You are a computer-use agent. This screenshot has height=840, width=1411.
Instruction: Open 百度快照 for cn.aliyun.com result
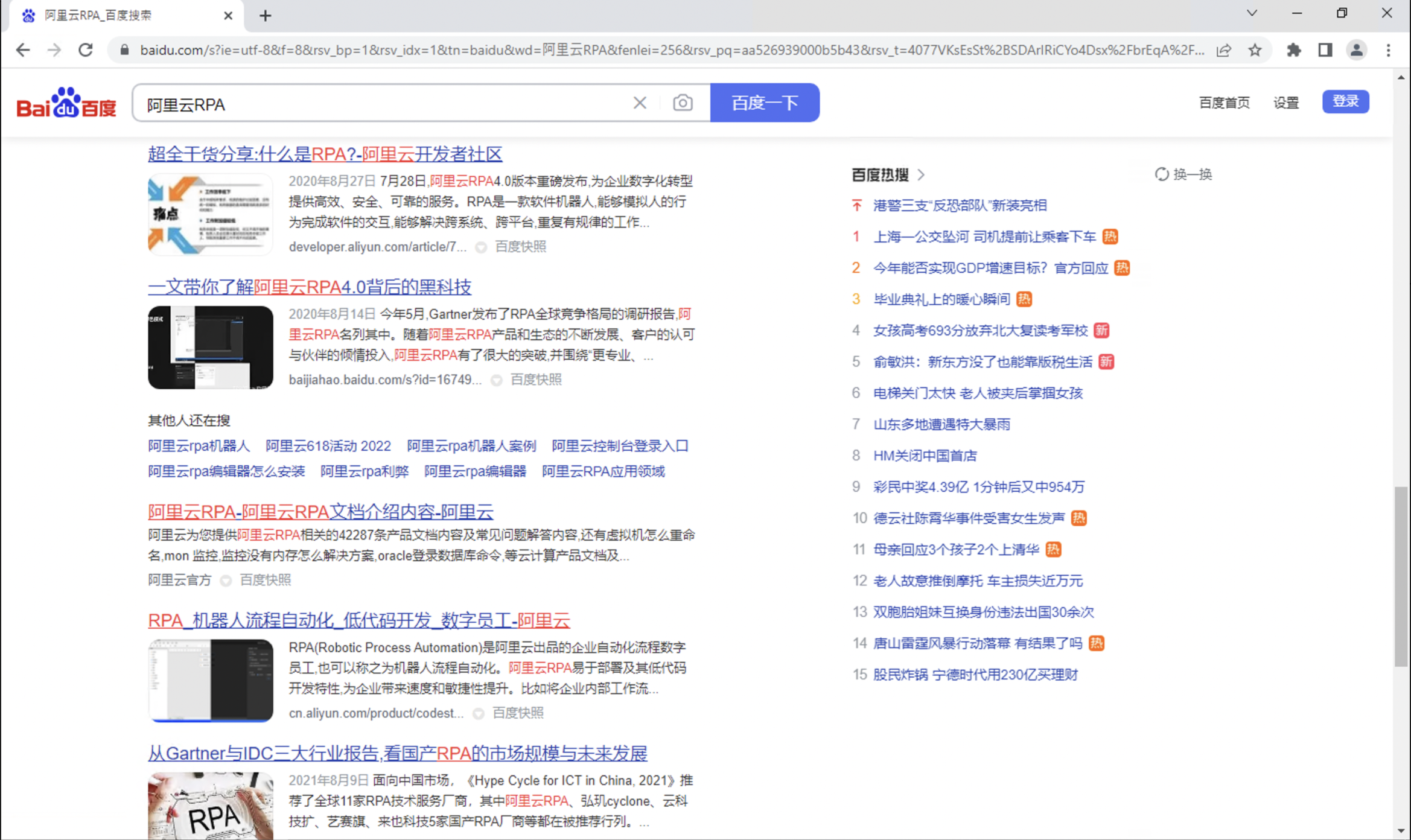[x=518, y=713]
